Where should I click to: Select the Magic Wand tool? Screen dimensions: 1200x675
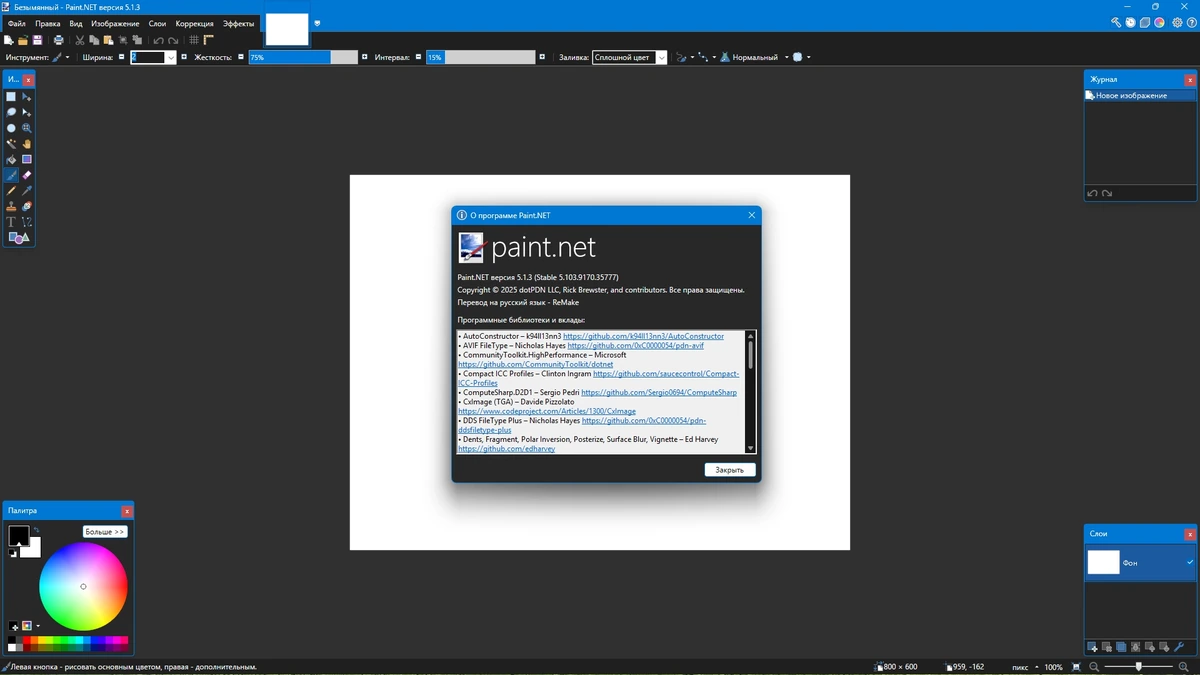click(x=11, y=144)
